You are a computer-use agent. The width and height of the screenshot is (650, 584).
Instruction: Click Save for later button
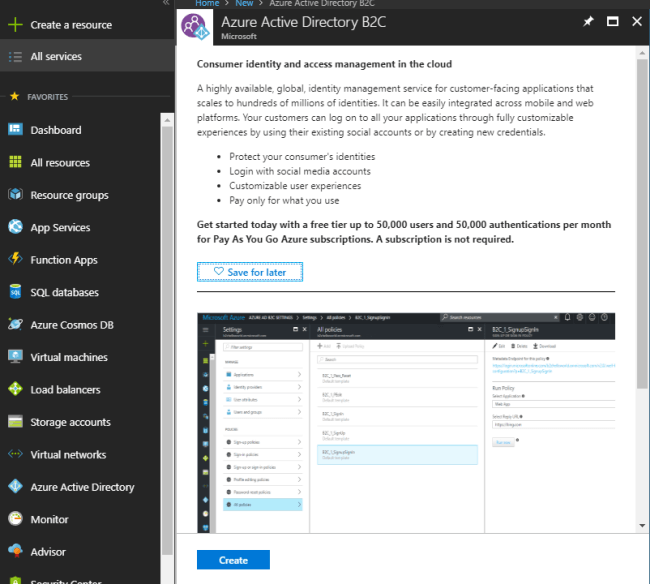[x=250, y=272]
